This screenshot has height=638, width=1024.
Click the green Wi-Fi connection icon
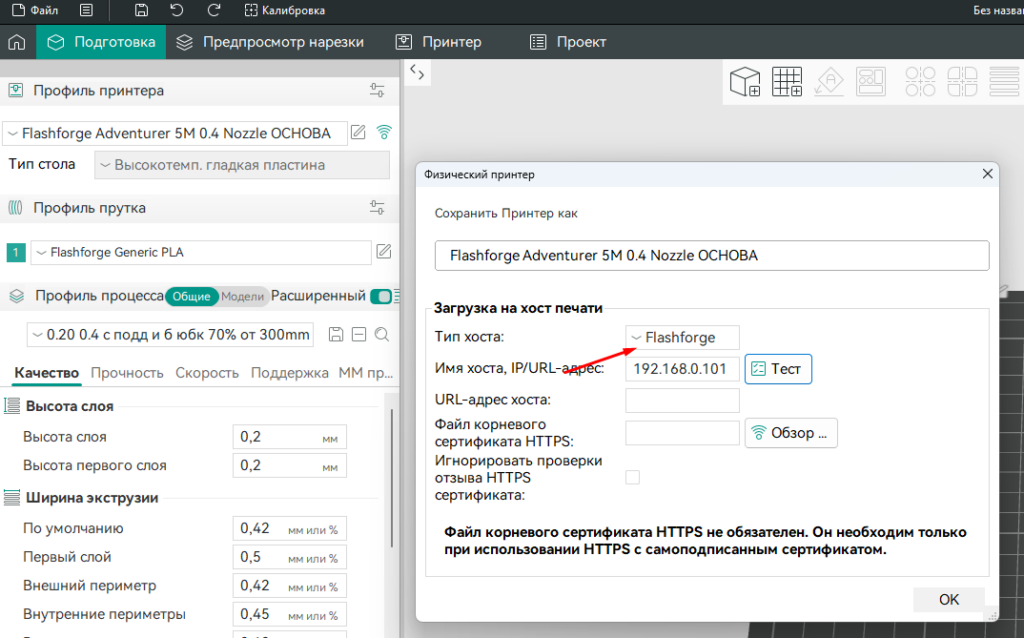pyautogui.click(x=384, y=133)
